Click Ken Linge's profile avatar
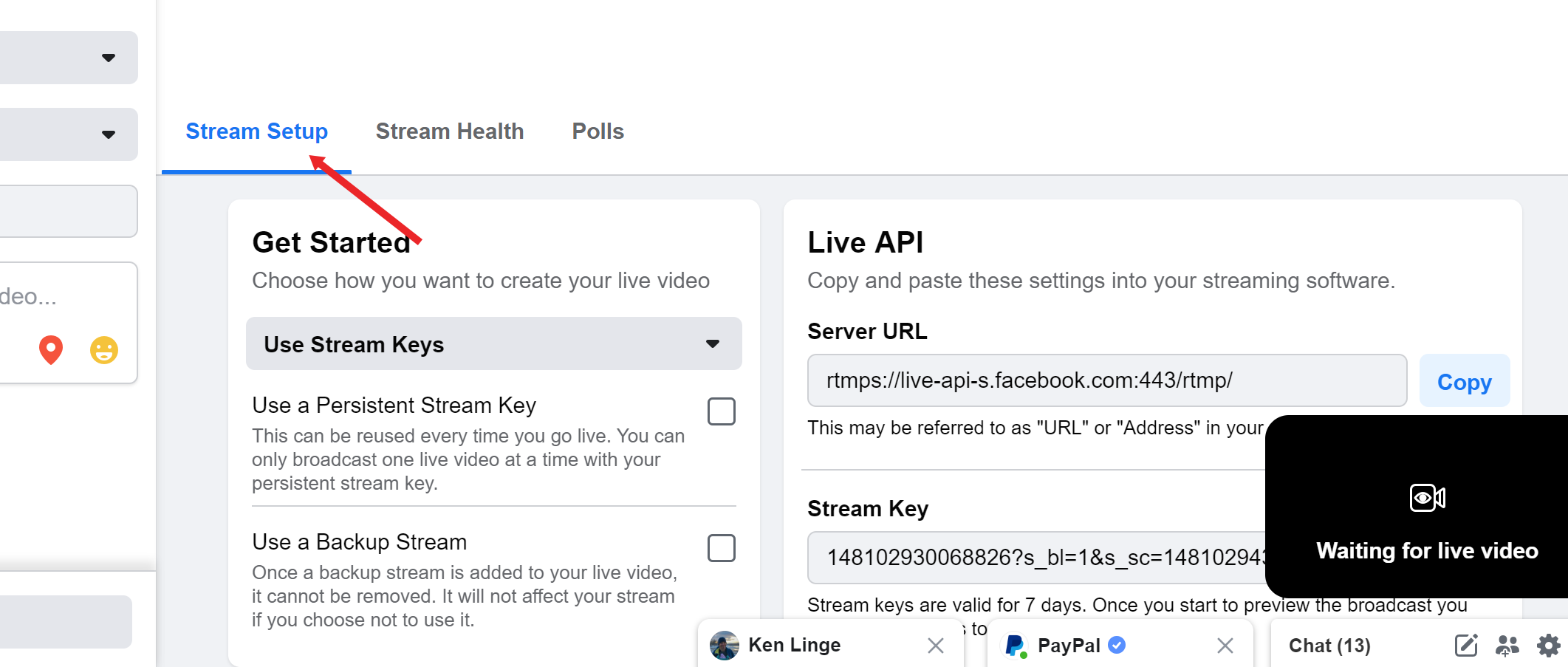The image size is (1568, 667). tap(724, 646)
